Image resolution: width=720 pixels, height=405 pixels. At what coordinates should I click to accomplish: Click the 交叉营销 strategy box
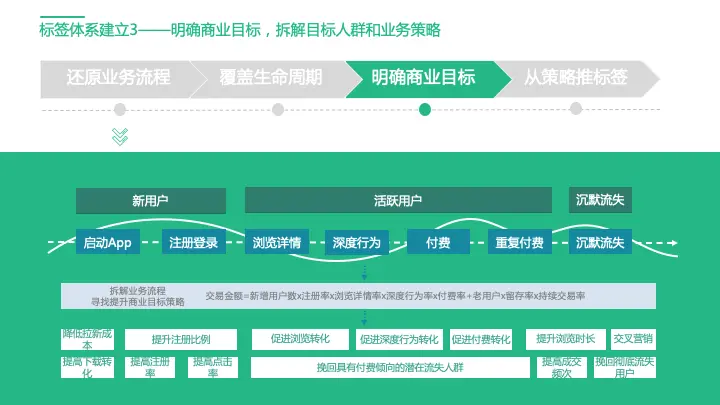pyautogui.click(x=633, y=339)
